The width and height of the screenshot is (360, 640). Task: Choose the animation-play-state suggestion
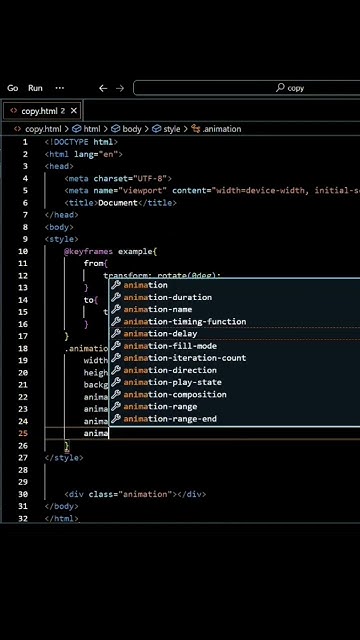tap(235, 382)
